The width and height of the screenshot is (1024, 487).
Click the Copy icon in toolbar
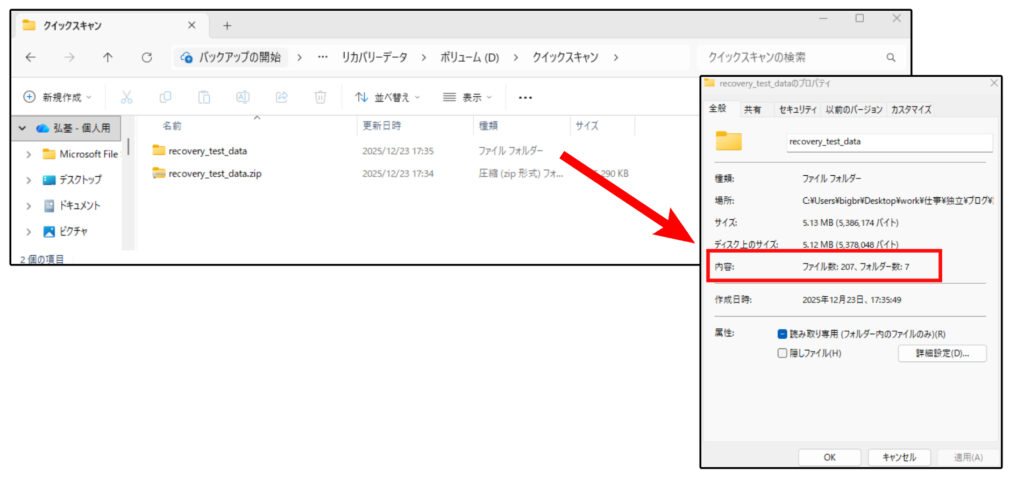click(x=165, y=97)
